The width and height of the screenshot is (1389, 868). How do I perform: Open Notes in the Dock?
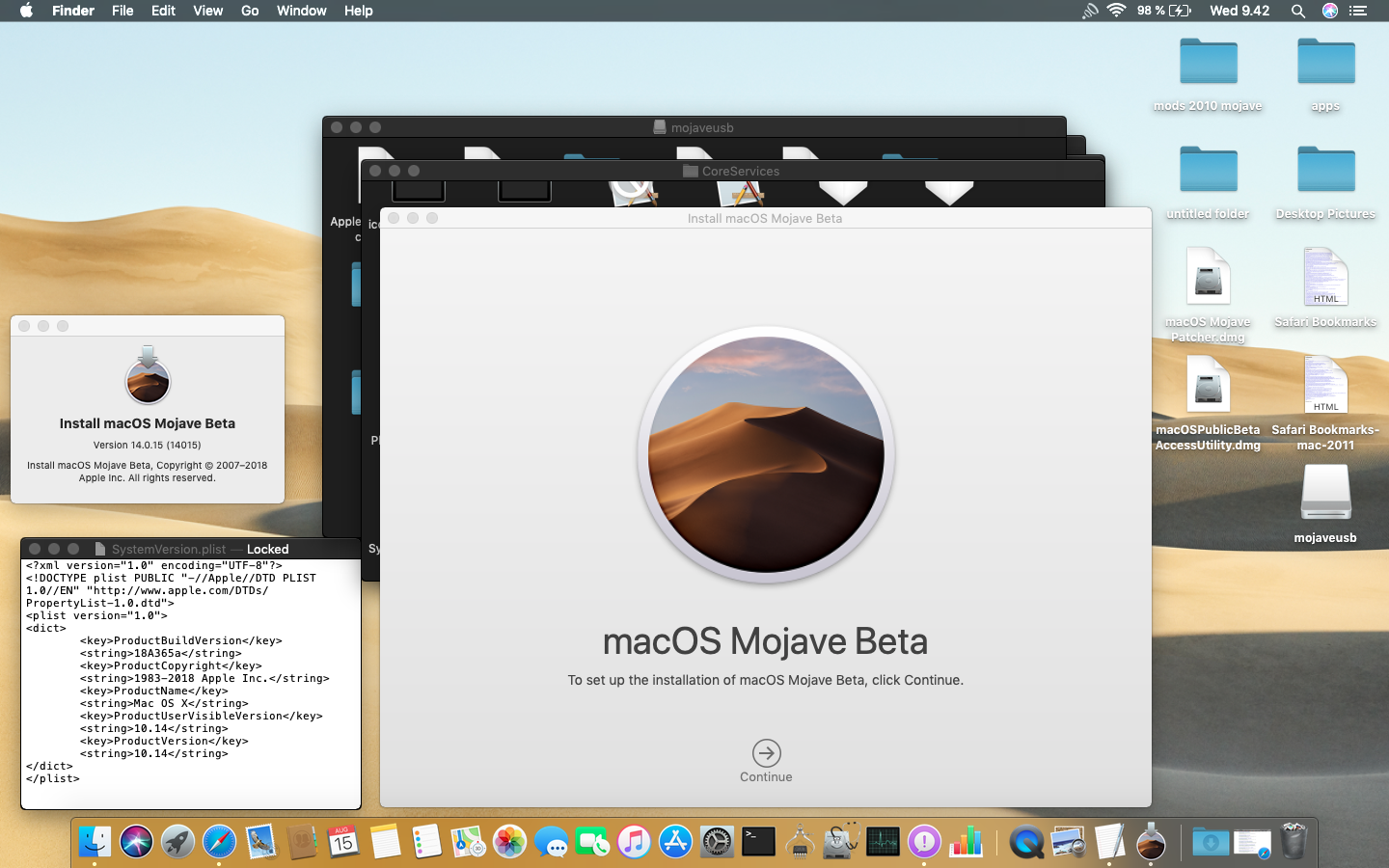point(385,841)
